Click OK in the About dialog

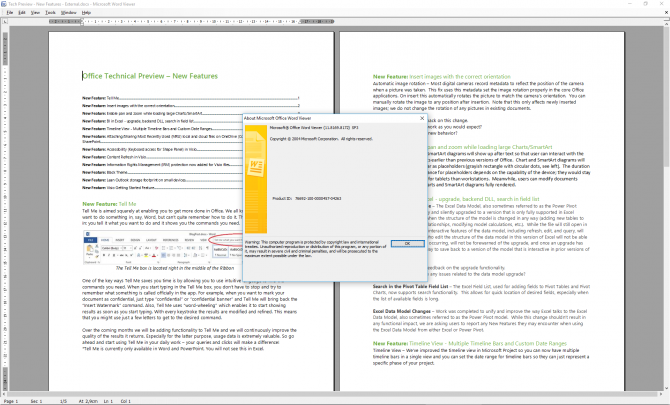[x=408, y=243]
